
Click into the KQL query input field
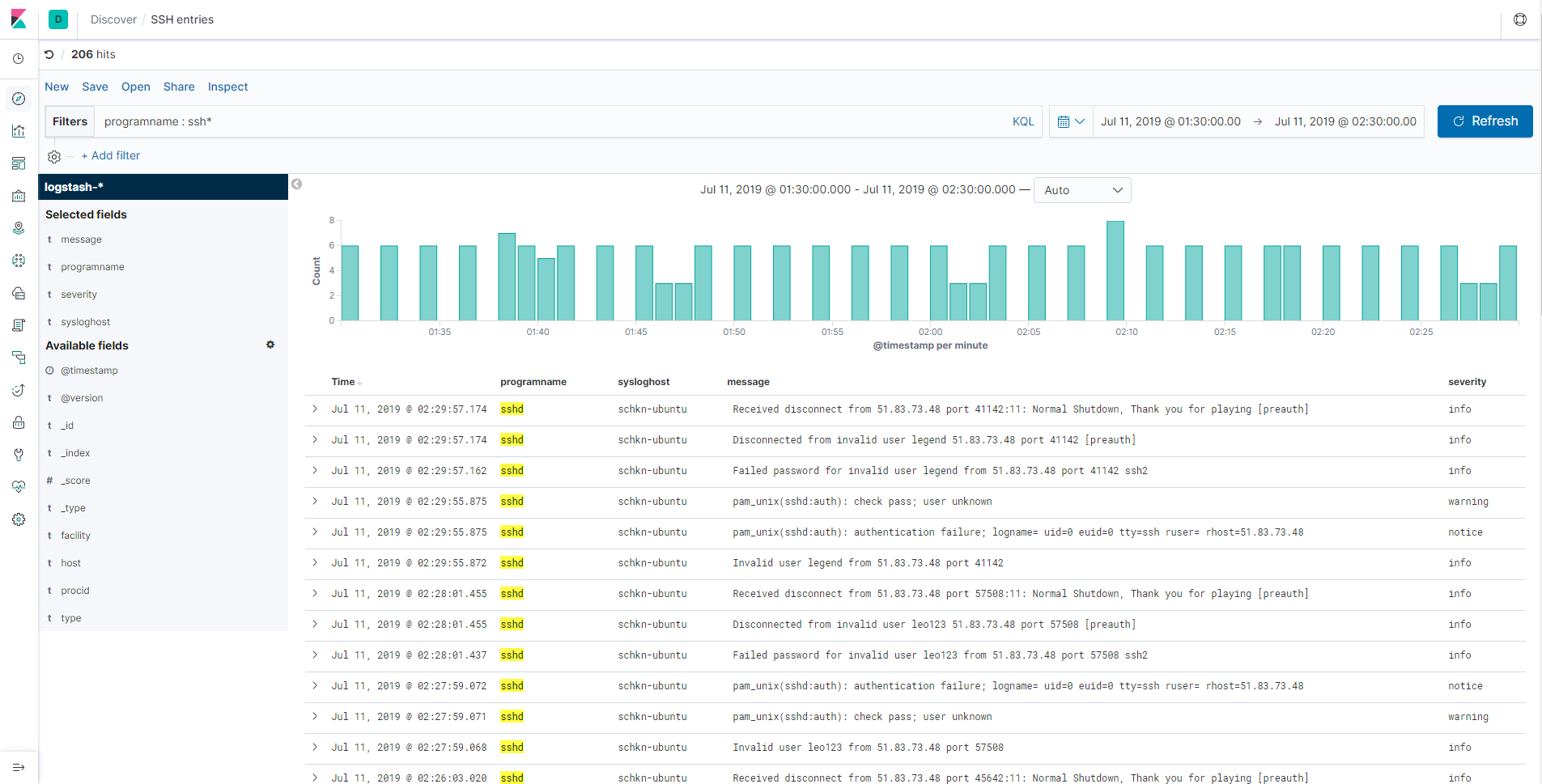(x=486, y=121)
